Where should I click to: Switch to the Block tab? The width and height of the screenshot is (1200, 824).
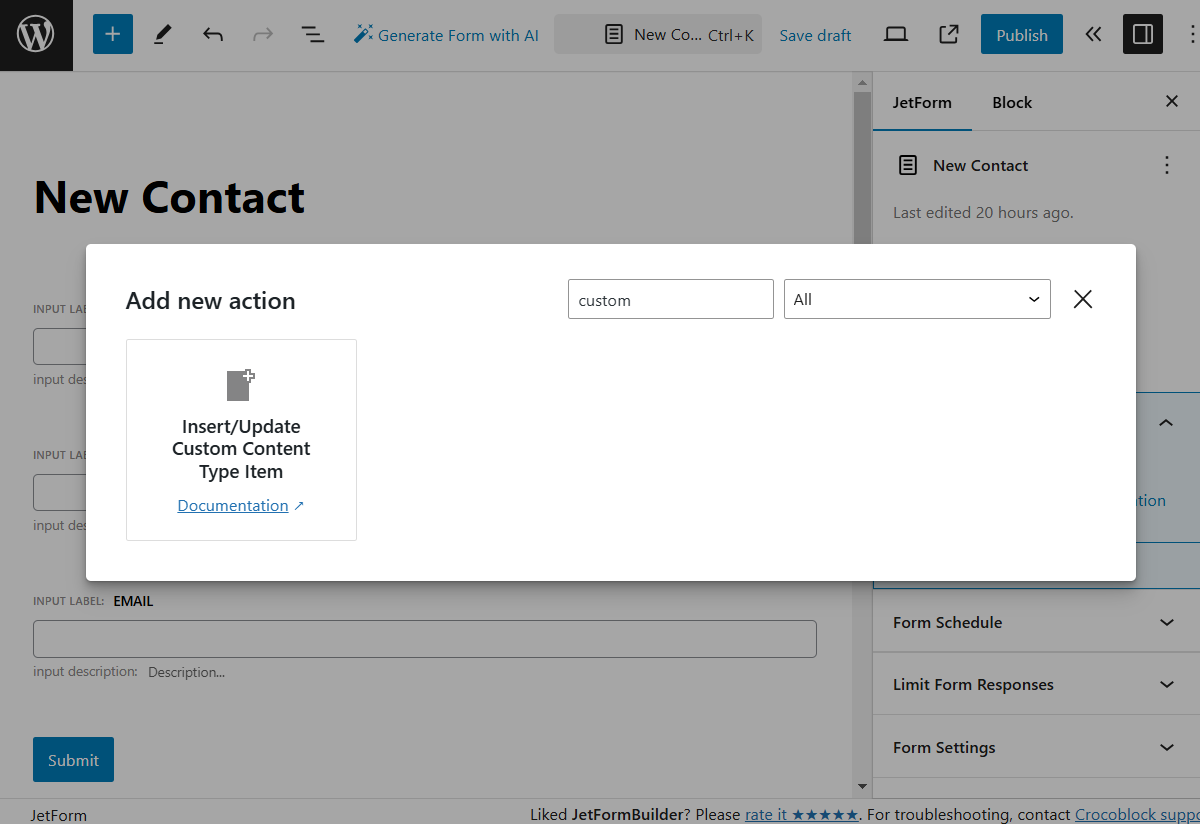click(1012, 102)
